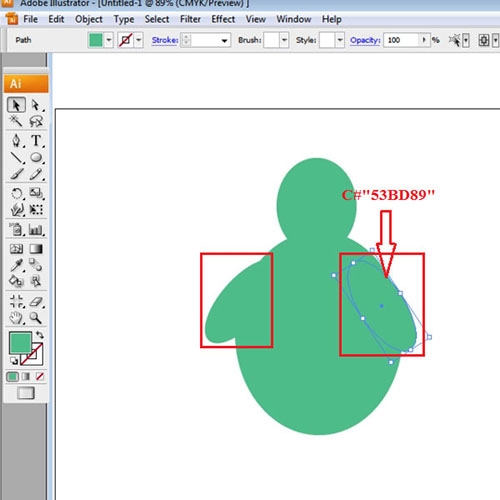Click the stroke color box in control bar
500x500 pixels.
(x=126, y=40)
